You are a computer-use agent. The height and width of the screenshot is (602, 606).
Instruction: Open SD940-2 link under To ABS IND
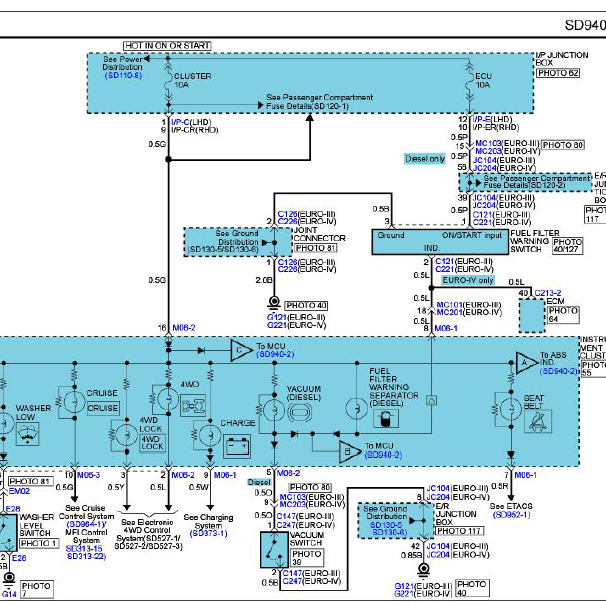(x=558, y=371)
